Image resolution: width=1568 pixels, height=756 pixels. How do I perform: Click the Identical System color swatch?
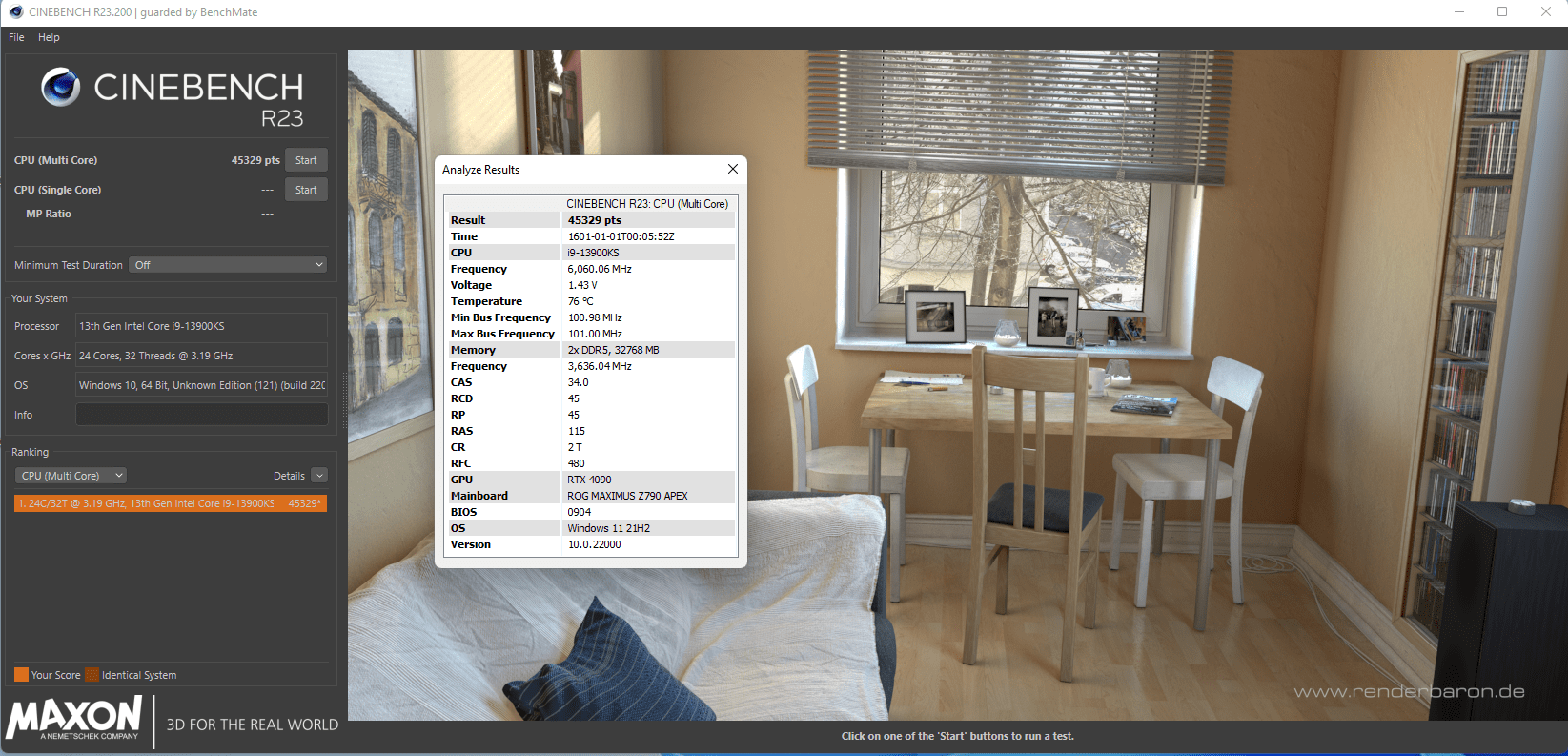(x=92, y=675)
